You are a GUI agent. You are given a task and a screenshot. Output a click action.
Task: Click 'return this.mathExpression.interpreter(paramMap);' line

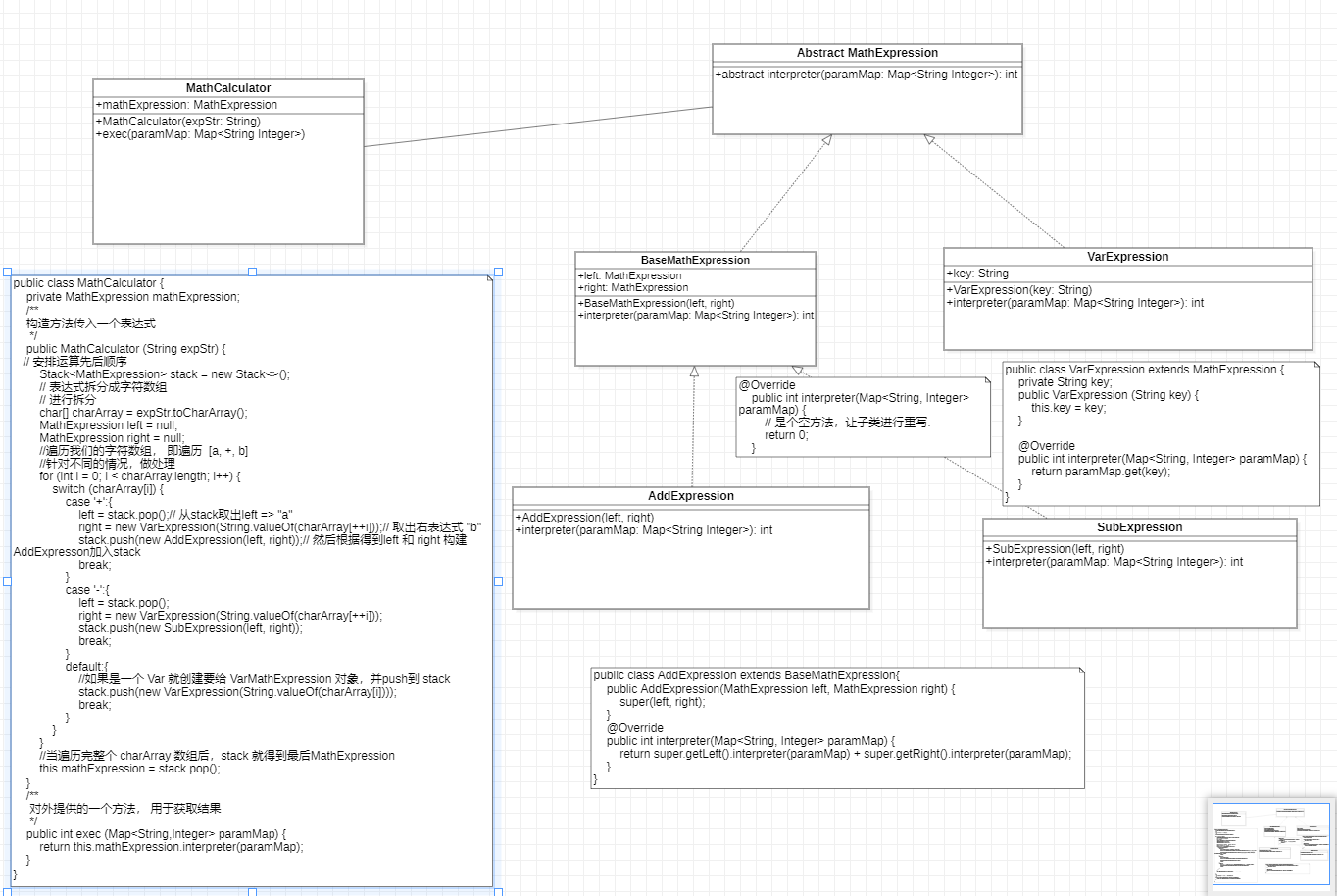(172, 847)
